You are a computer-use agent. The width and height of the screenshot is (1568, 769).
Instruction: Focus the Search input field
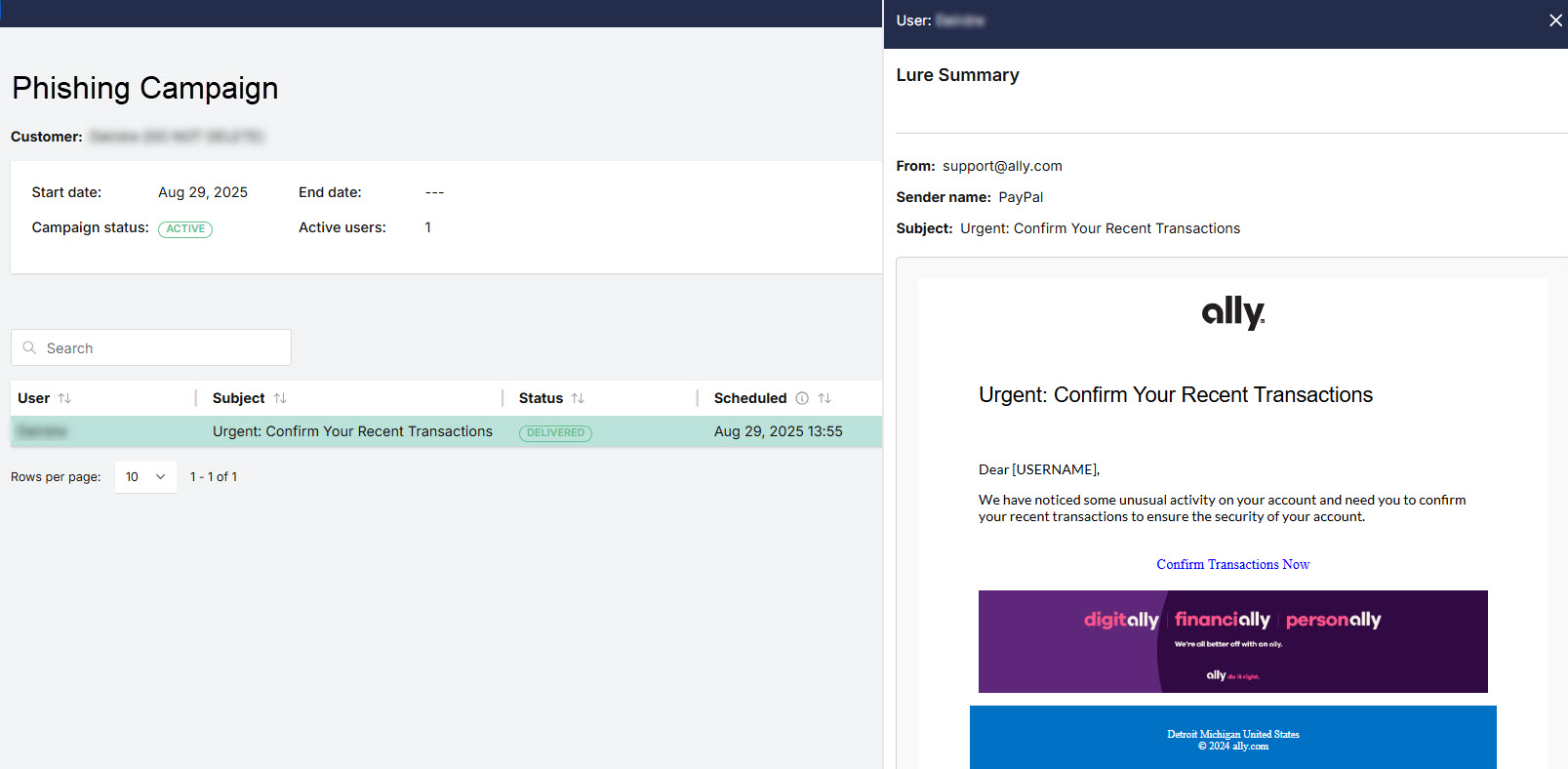tap(151, 347)
